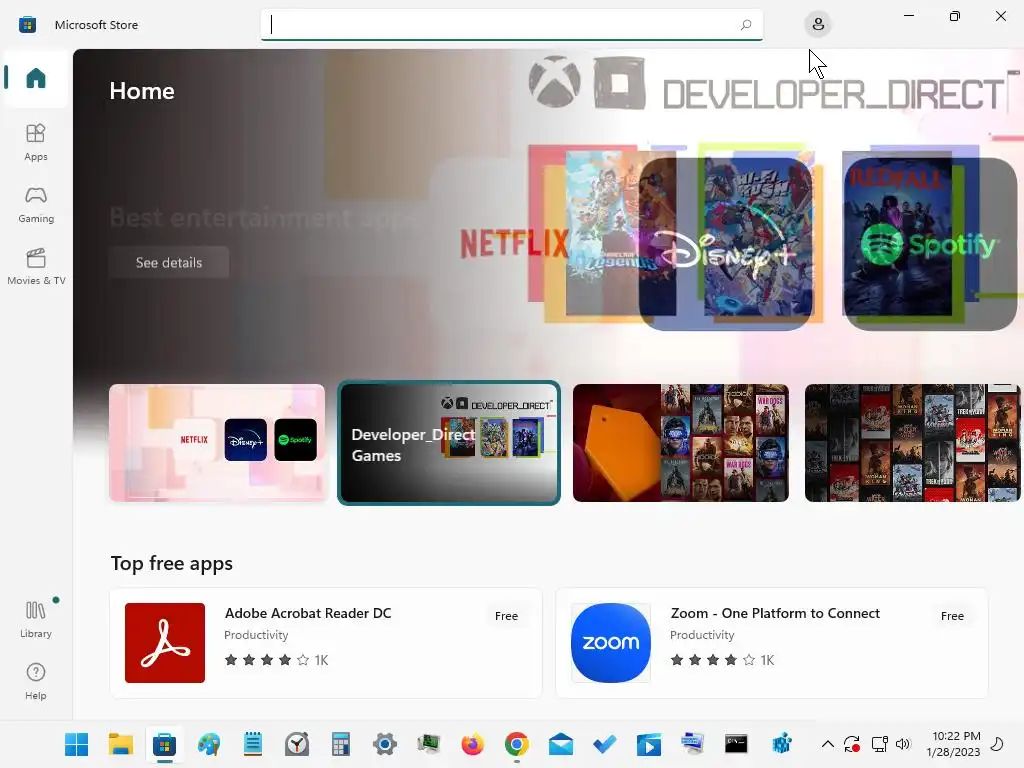The width and height of the screenshot is (1024, 768).
Task: Open the Home section in sidebar
Action: pyautogui.click(x=36, y=78)
